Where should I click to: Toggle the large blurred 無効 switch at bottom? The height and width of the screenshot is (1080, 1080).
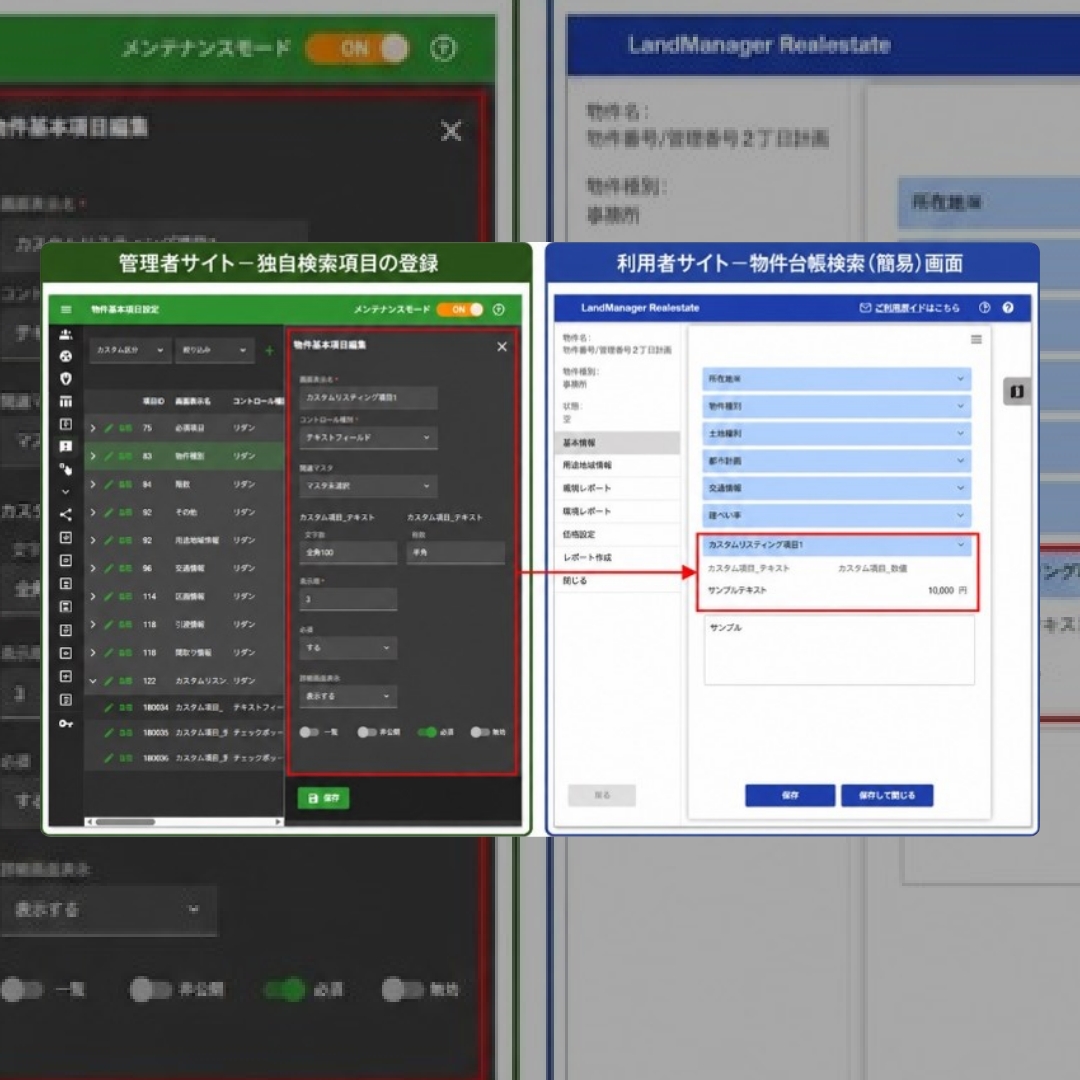click(403, 990)
